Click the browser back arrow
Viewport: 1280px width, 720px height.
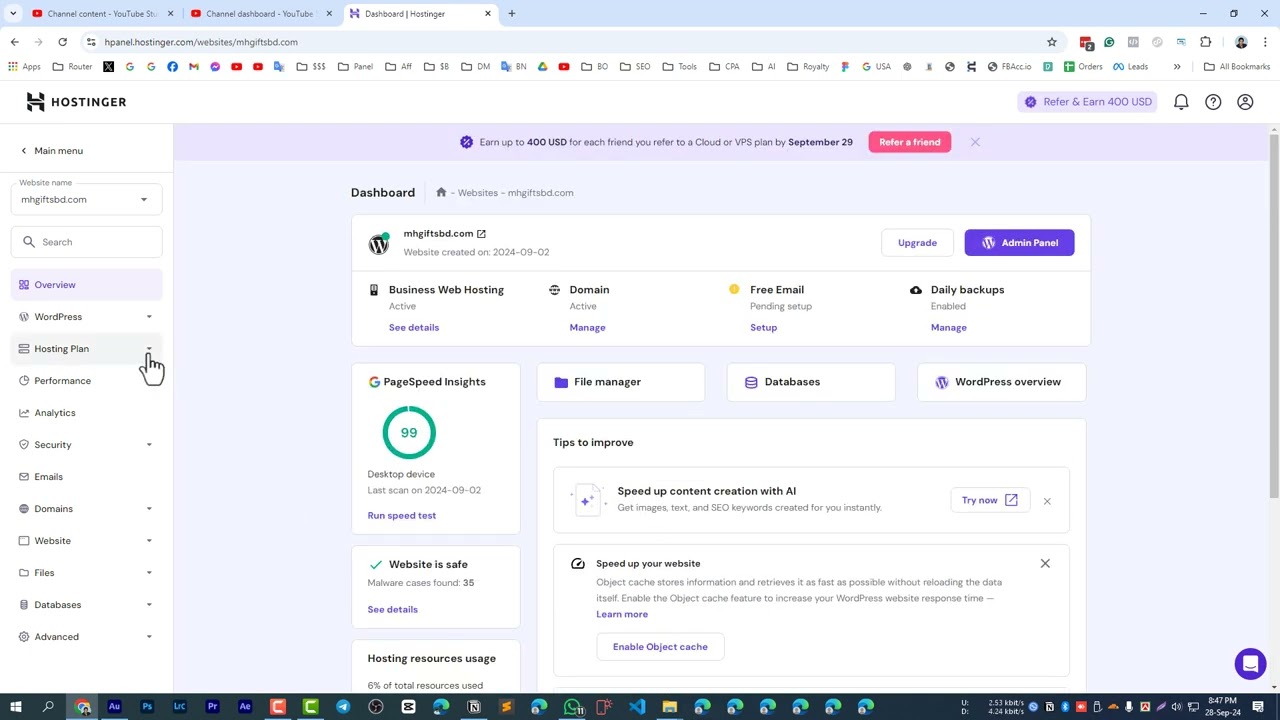(14, 42)
